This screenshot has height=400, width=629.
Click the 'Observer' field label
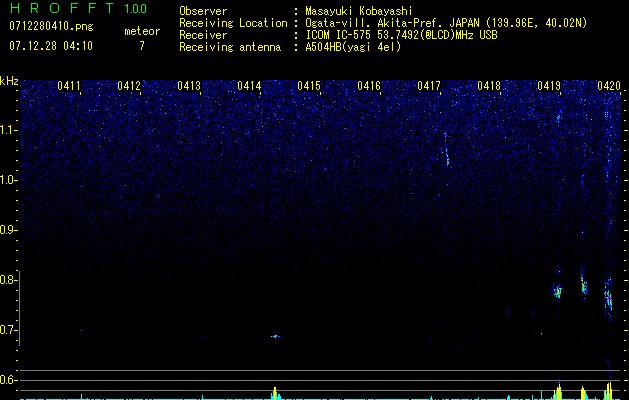203,11
